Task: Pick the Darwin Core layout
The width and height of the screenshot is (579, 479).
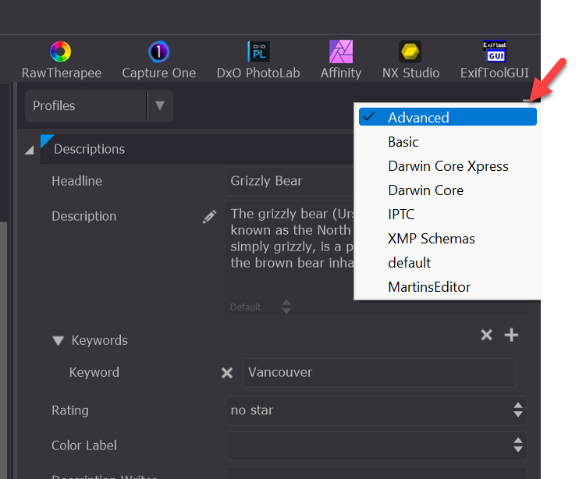Action: 448,190
